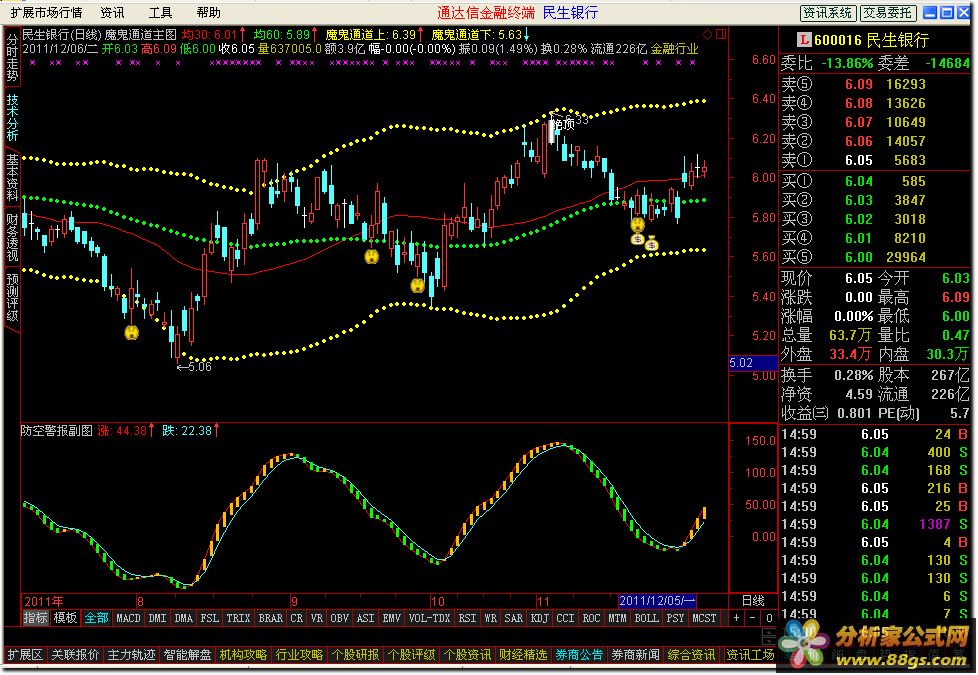Open the 个股研报 bottom tab
Image resolution: width=978 pixels, height=675 pixels.
pos(356,654)
